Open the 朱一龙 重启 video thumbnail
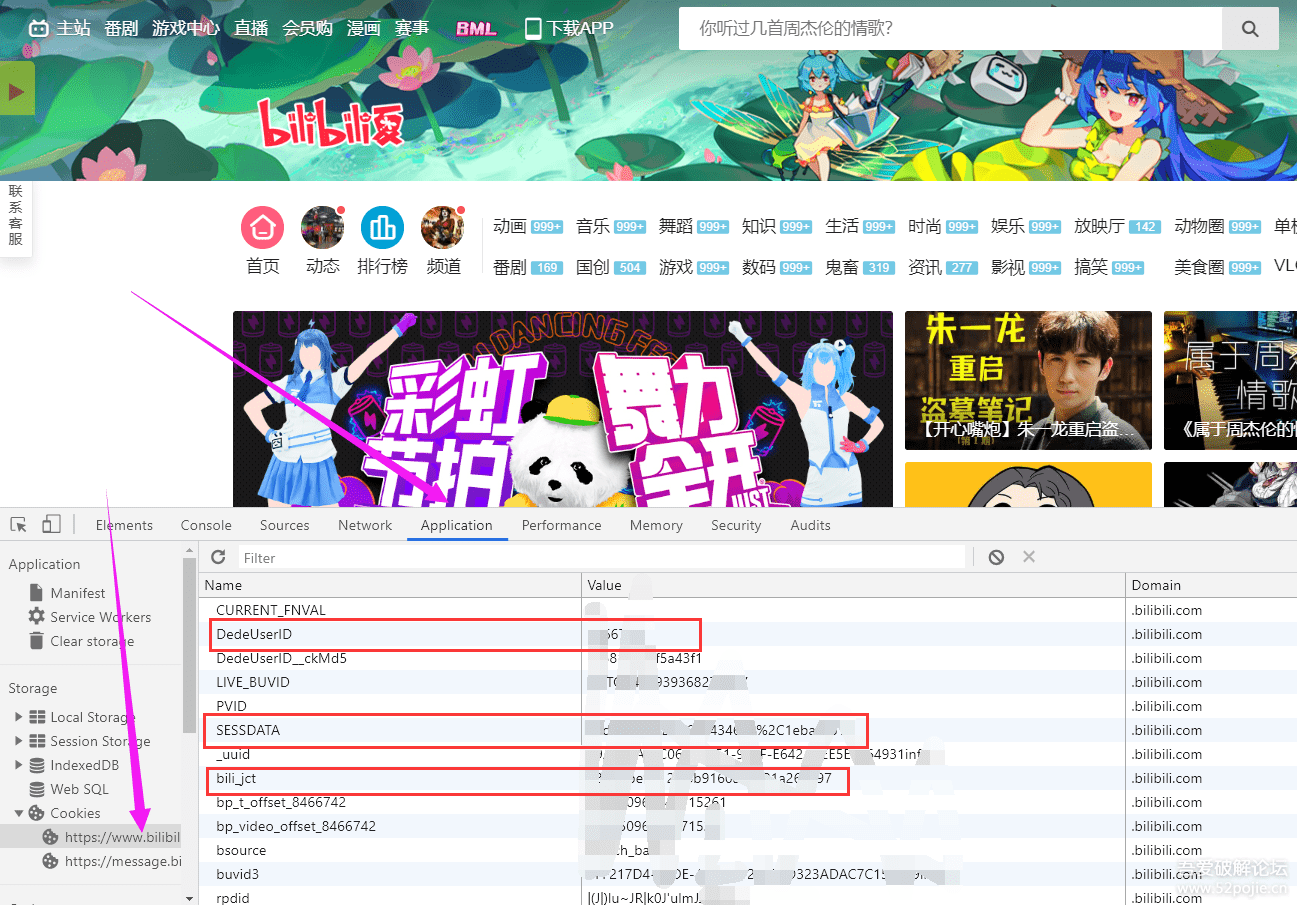This screenshot has width=1297, height=905. (x=1028, y=381)
